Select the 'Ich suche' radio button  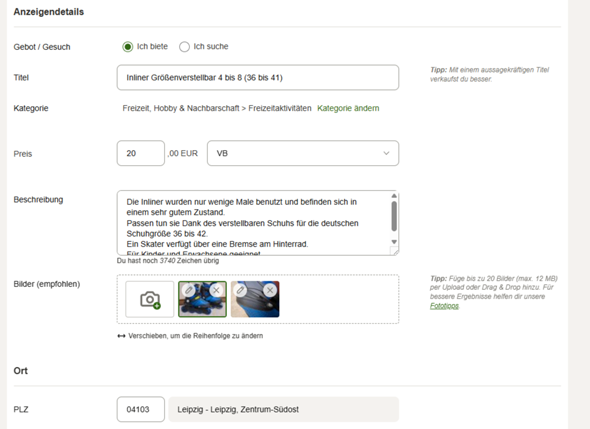click(x=184, y=47)
